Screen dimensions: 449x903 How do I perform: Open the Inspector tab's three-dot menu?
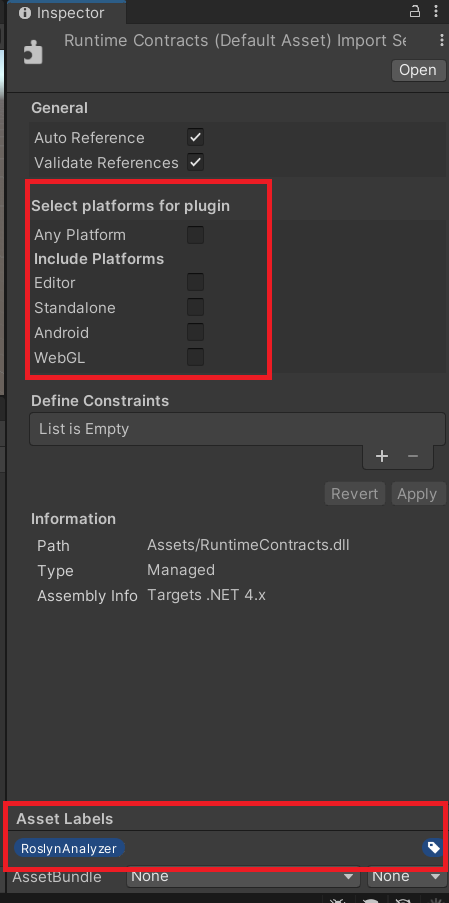(436, 12)
